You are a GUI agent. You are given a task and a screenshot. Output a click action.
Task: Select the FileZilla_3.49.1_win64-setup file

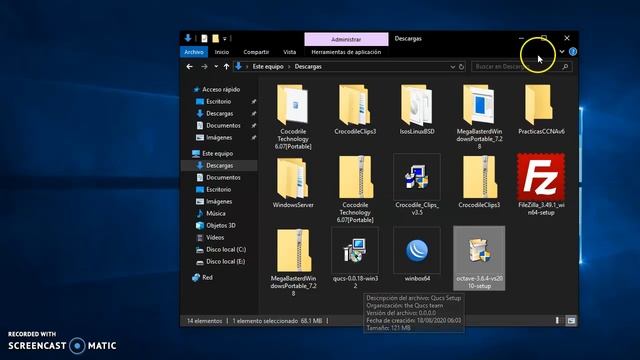coord(541,185)
